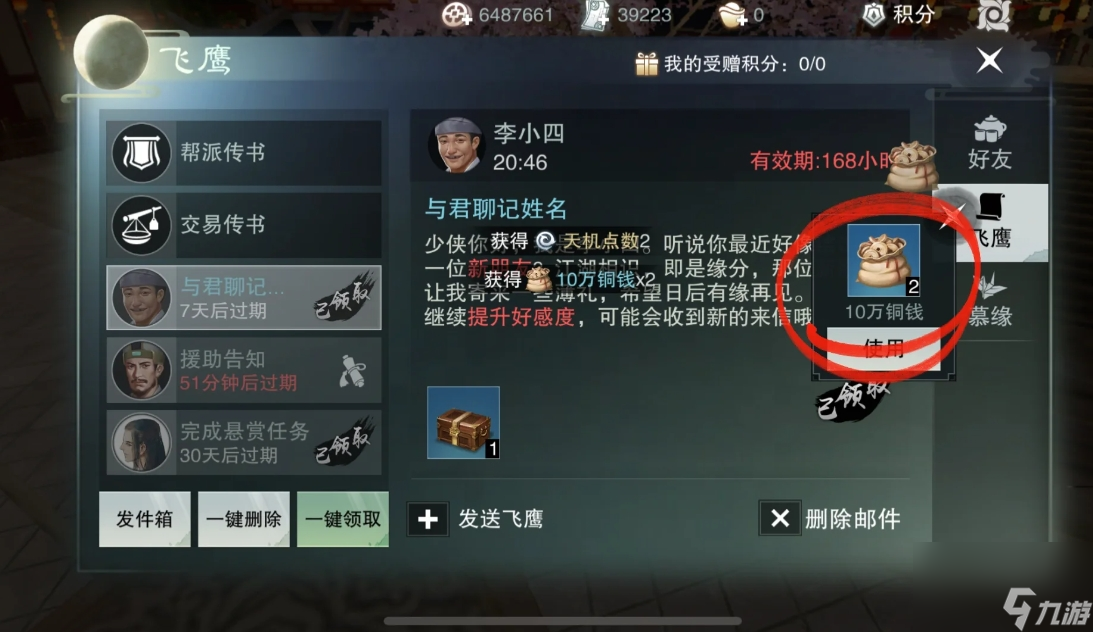
Task: Click the 发件箱 button
Action: coord(145,519)
